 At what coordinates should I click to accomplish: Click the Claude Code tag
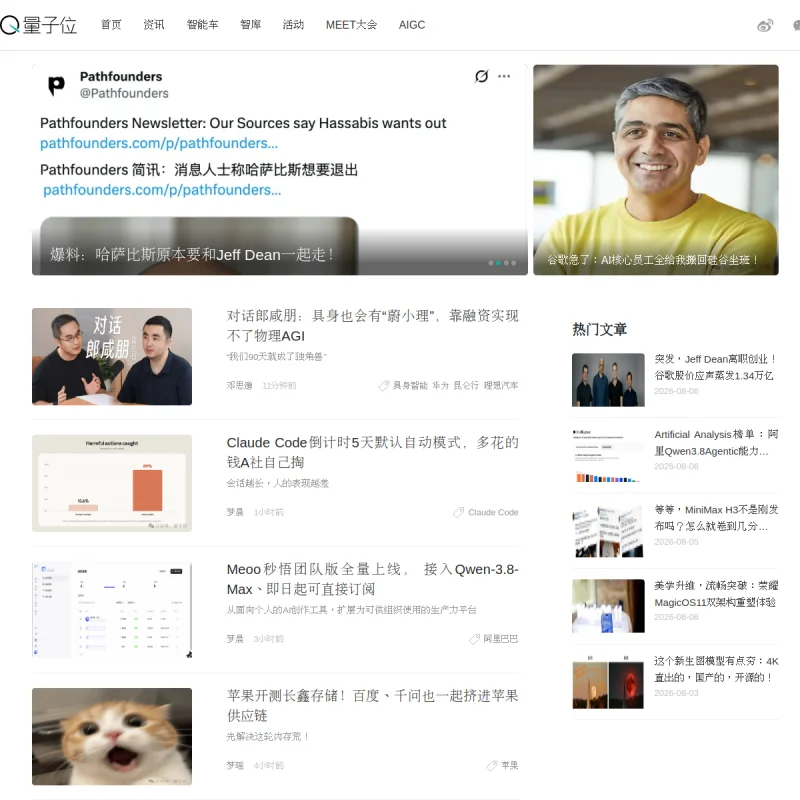coord(493,512)
